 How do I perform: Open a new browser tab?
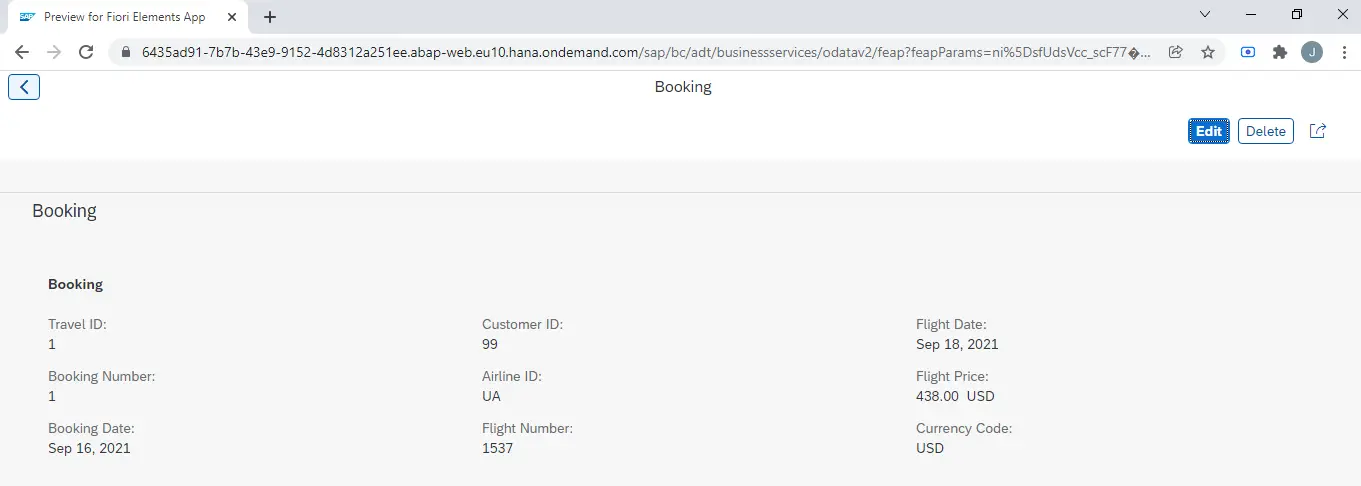coord(270,17)
